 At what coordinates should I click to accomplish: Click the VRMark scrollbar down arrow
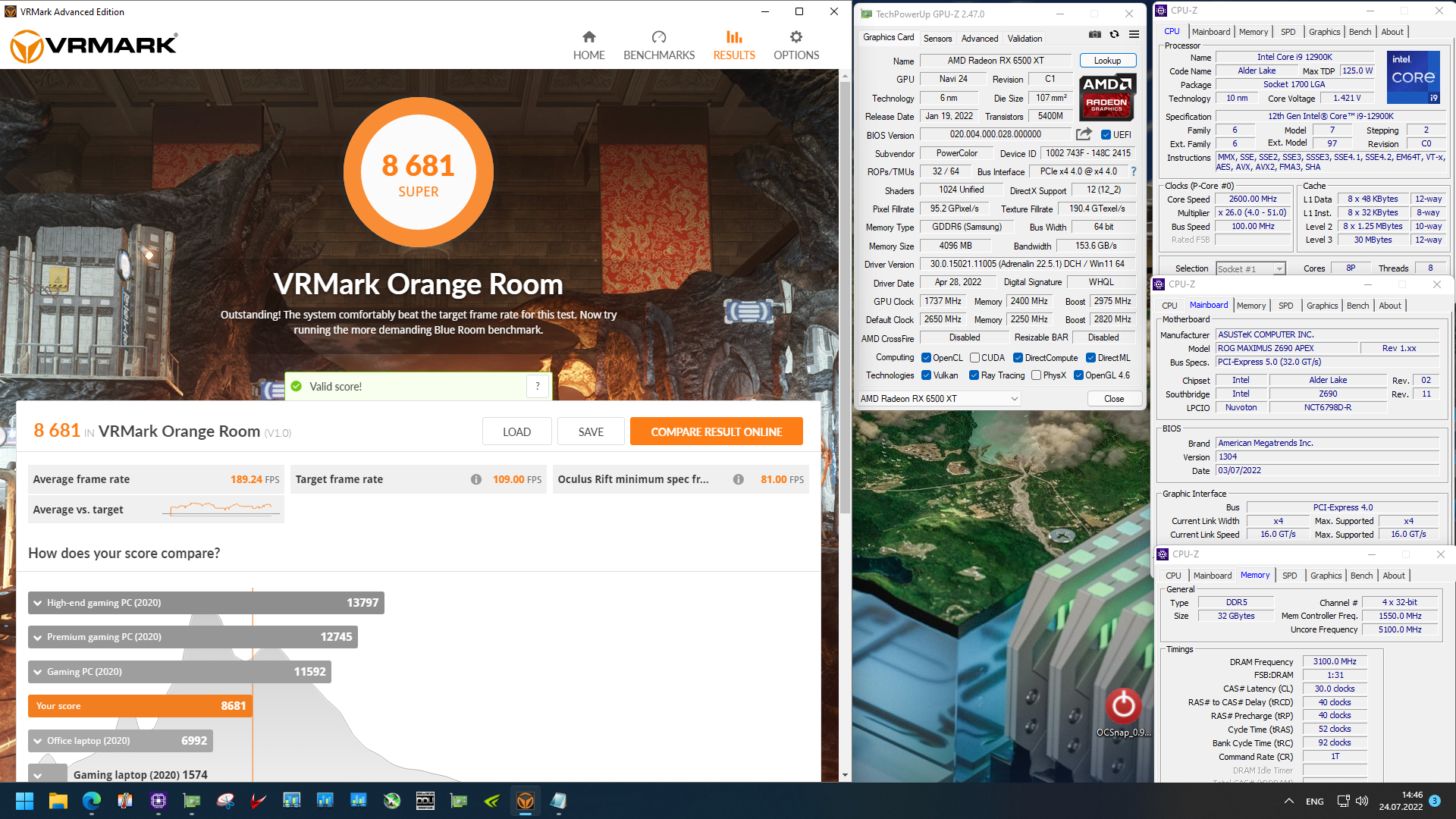coord(845,775)
